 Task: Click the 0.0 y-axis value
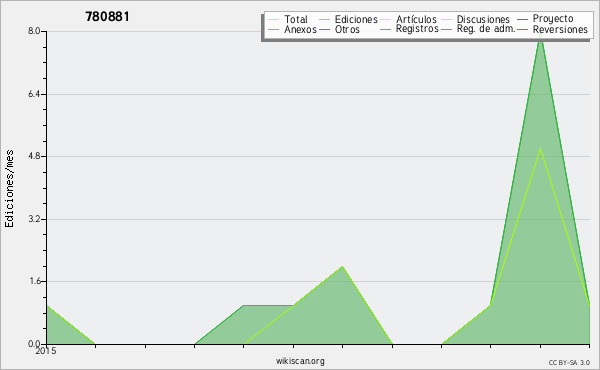(x=34, y=344)
